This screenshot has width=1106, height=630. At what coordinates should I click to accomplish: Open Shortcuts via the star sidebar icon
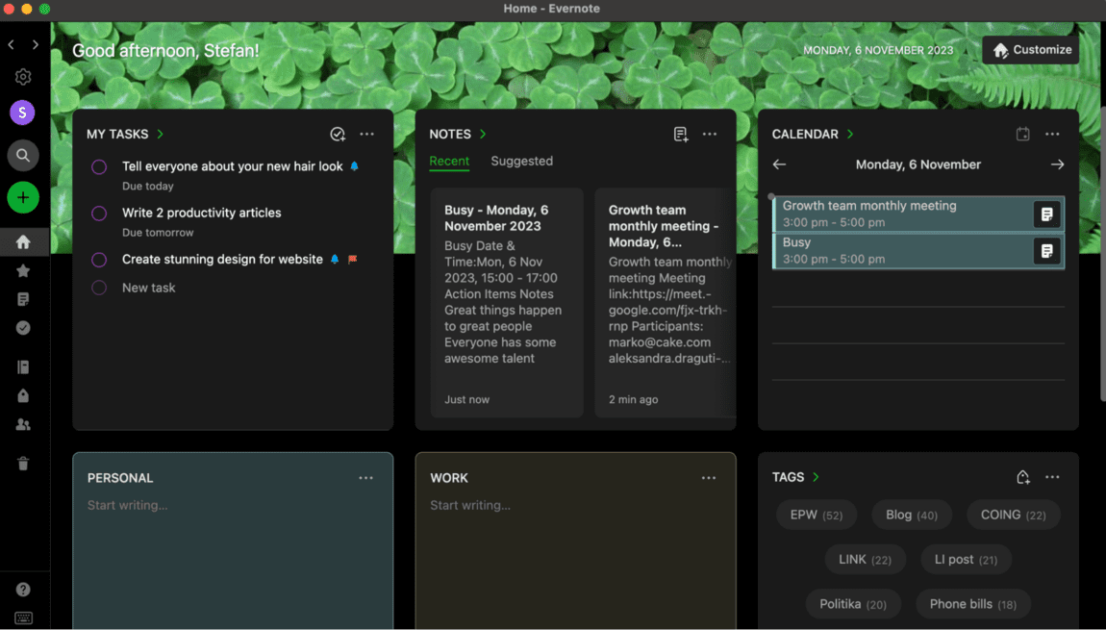point(22,270)
